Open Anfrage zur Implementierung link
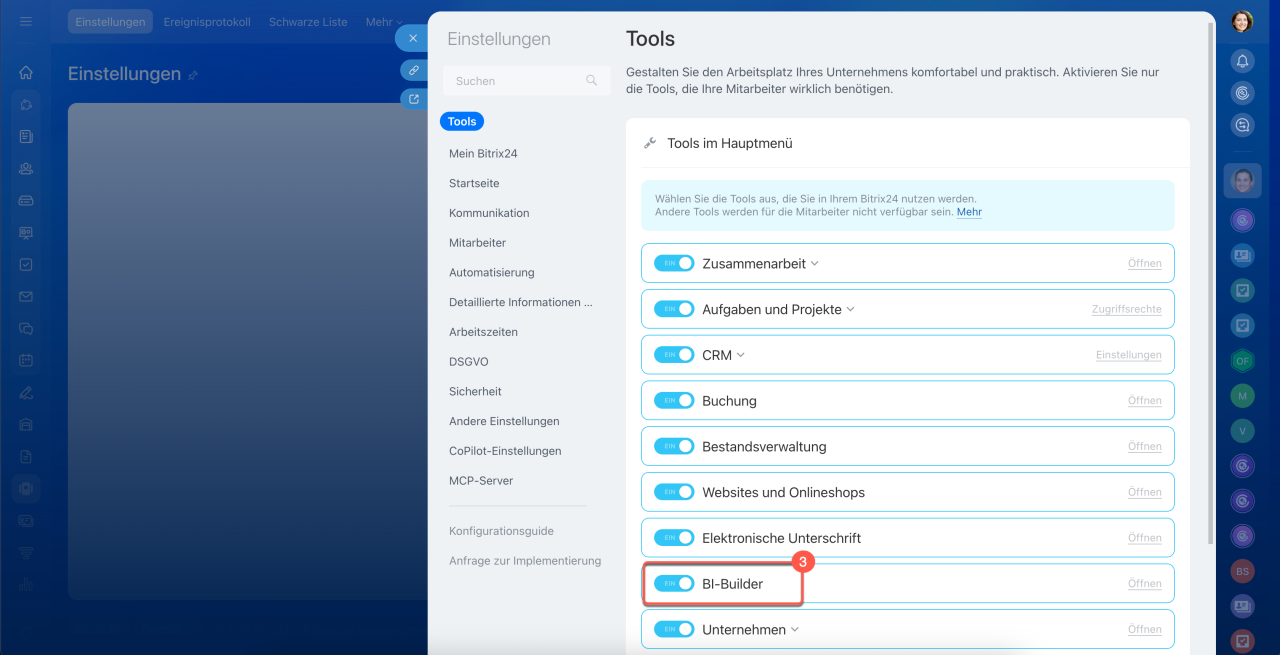This screenshot has width=1280, height=655. pyautogui.click(x=525, y=561)
